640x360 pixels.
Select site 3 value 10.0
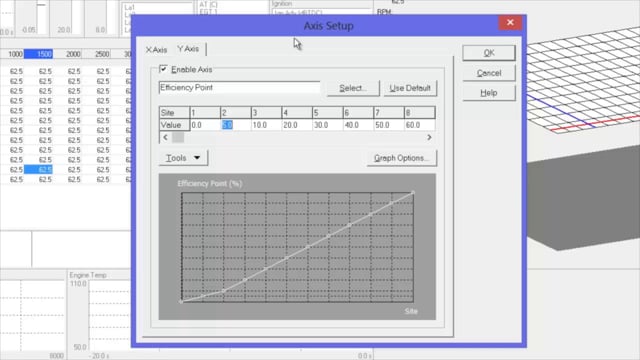[266, 125]
